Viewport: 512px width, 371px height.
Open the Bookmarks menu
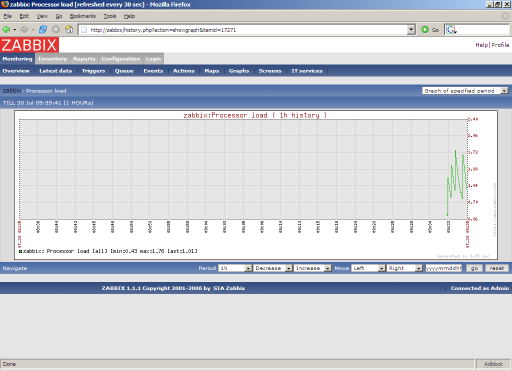pyautogui.click(x=83, y=16)
